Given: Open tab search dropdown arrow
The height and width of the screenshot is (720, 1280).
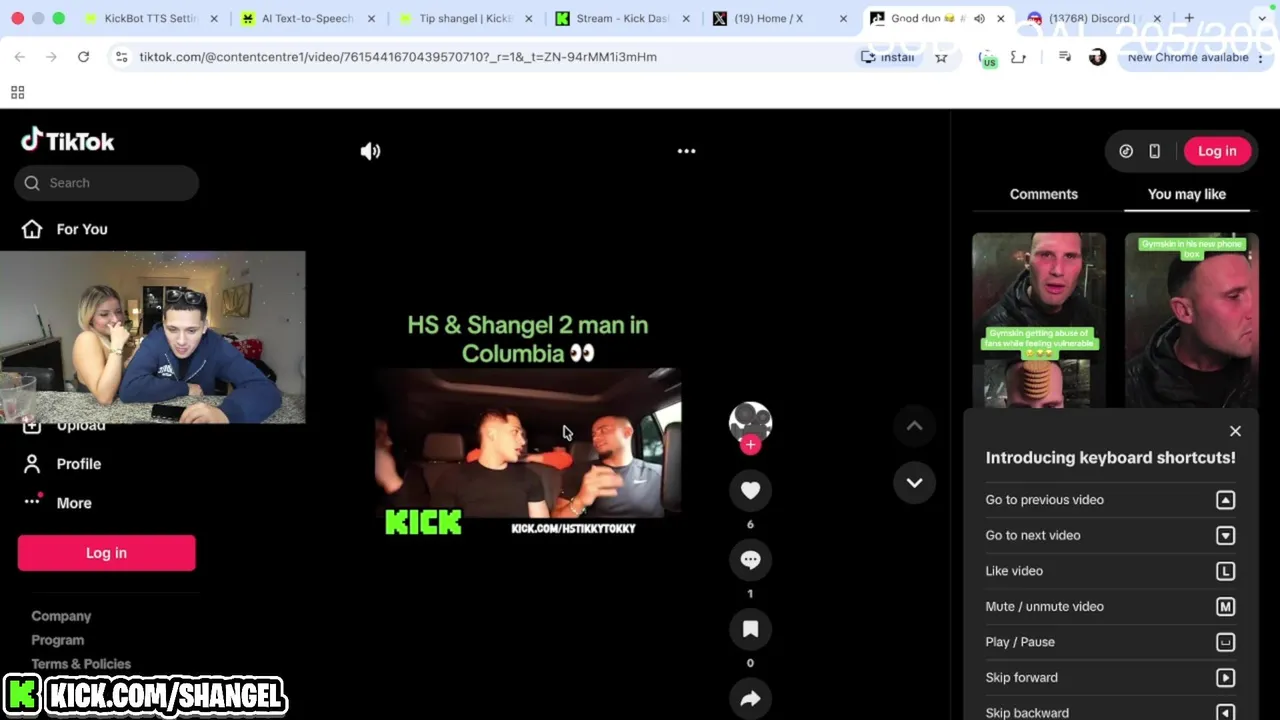Looking at the screenshot, I should [1262, 18].
